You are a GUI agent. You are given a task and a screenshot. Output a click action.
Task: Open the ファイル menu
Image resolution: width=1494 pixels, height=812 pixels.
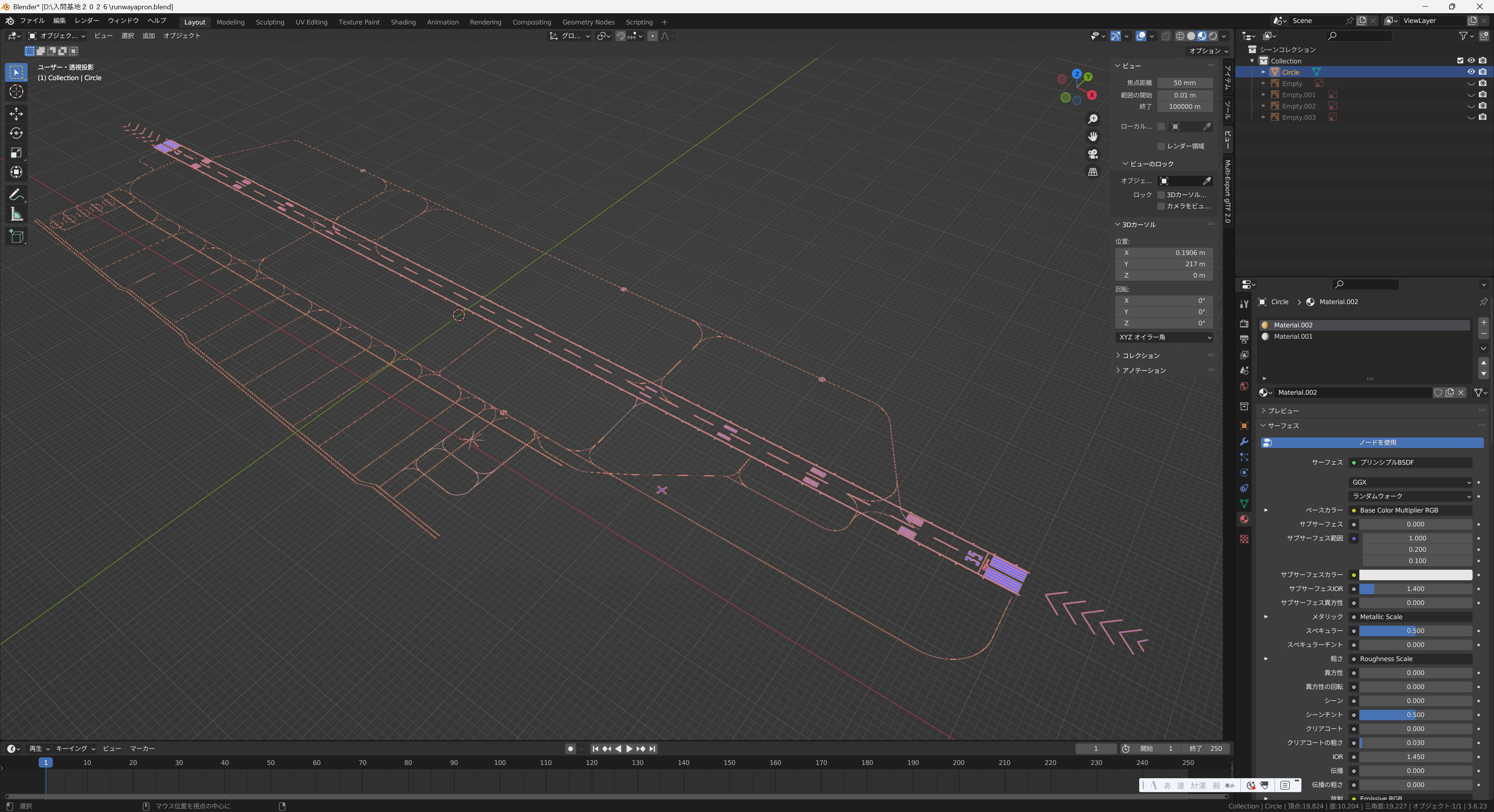pos(32,21)
